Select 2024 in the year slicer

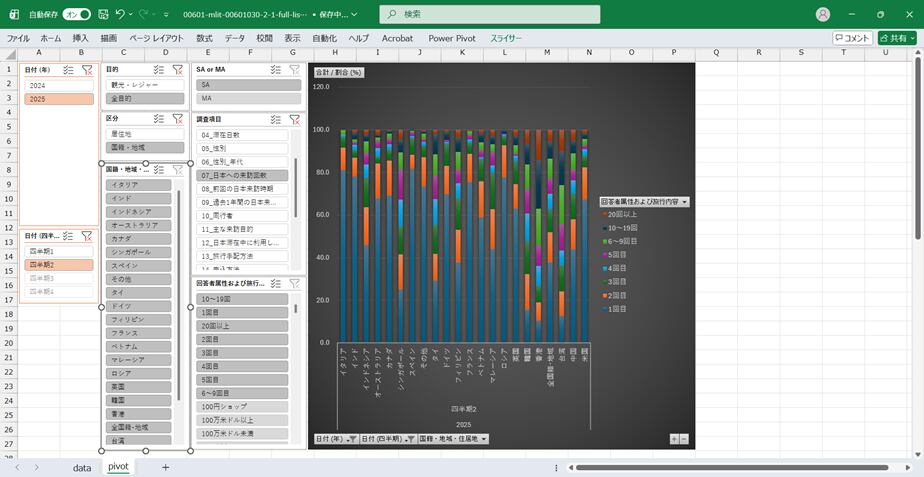coord(59,85)
